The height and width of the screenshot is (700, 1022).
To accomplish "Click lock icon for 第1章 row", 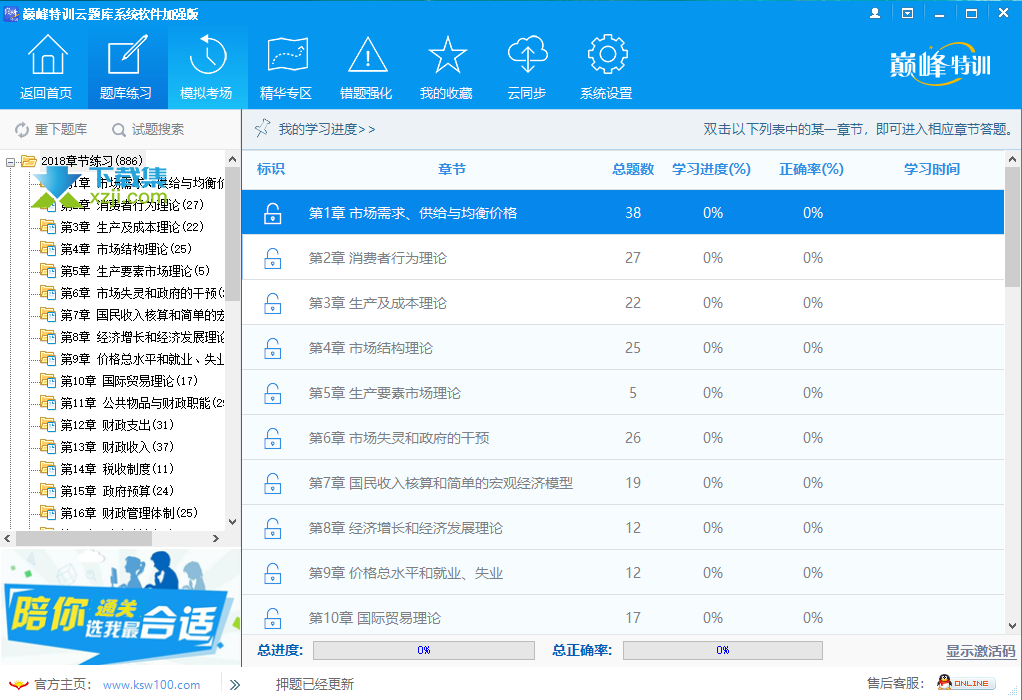I will coord(272,213).
